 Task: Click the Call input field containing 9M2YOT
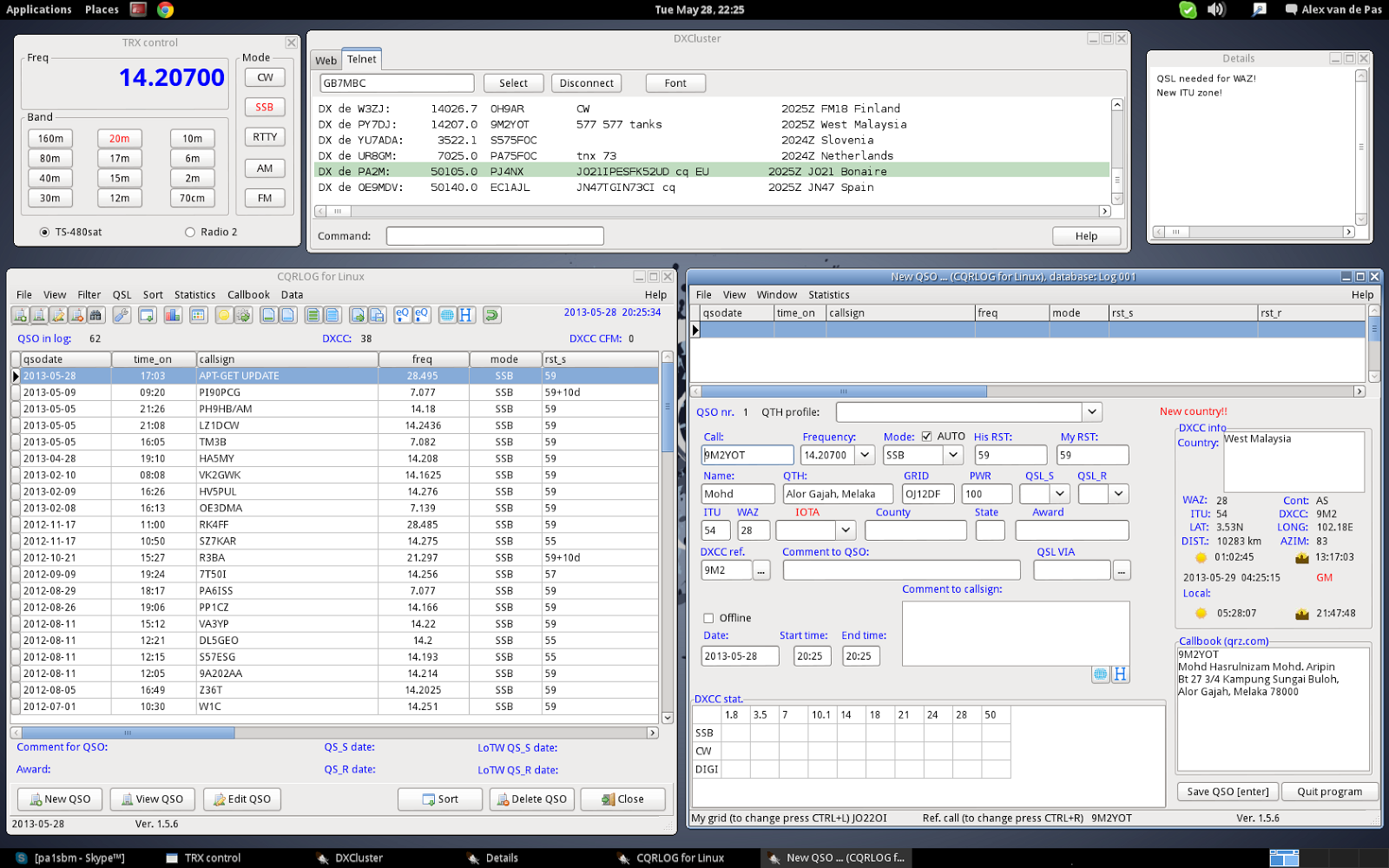tap(747, 455)
